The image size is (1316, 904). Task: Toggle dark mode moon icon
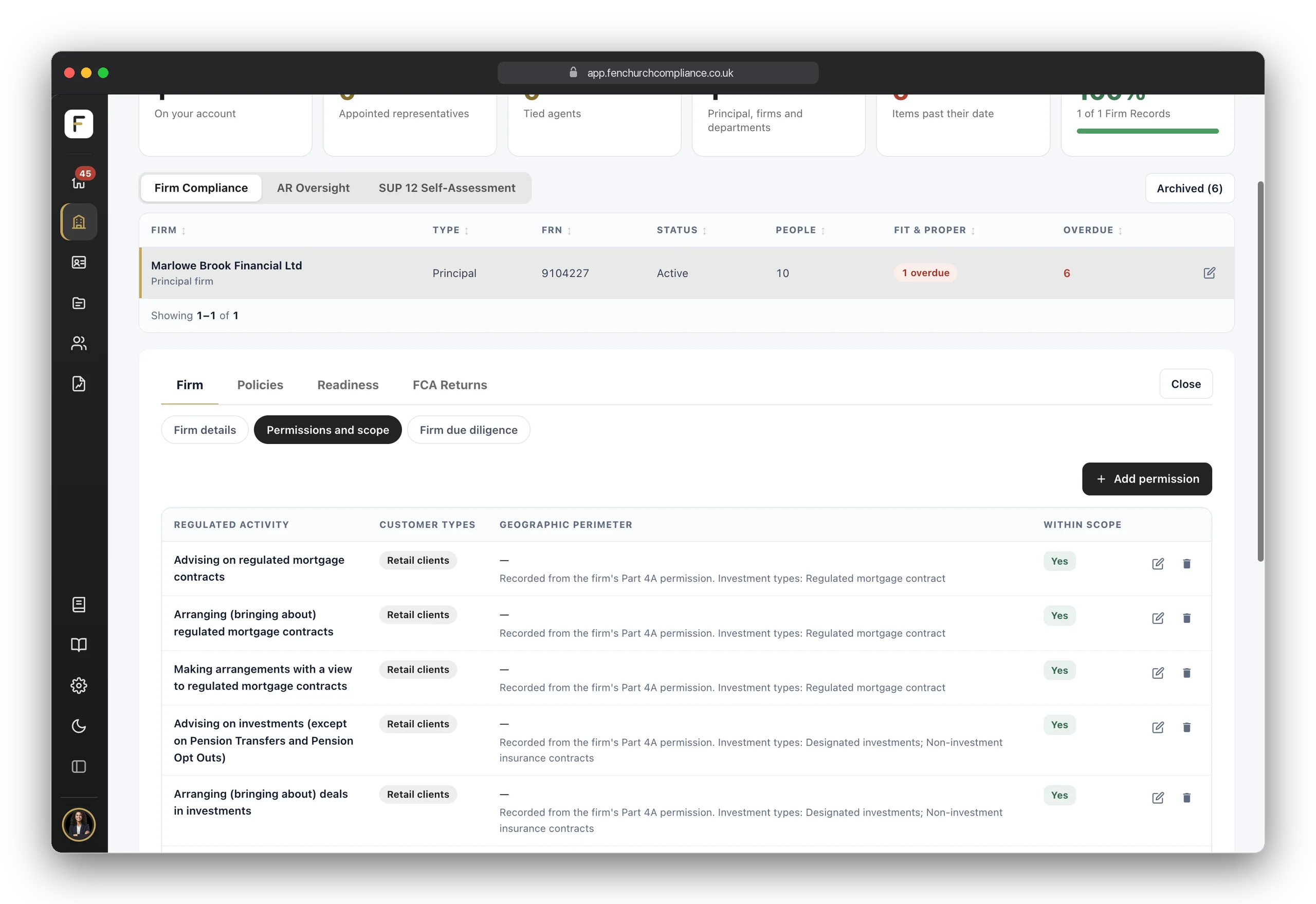tap(79, 726)
